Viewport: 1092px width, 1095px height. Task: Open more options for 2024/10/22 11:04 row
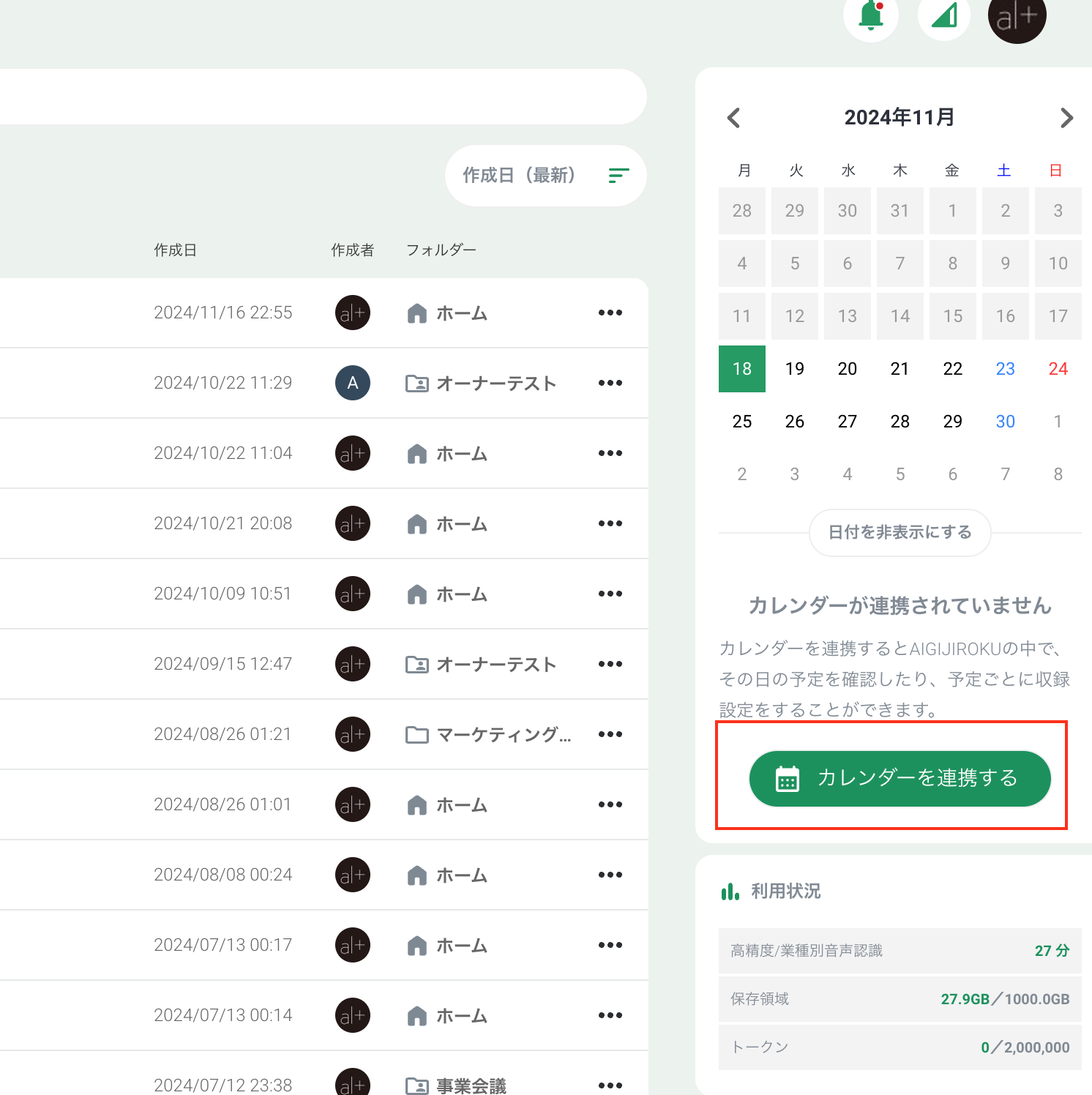tap(610, 453)
